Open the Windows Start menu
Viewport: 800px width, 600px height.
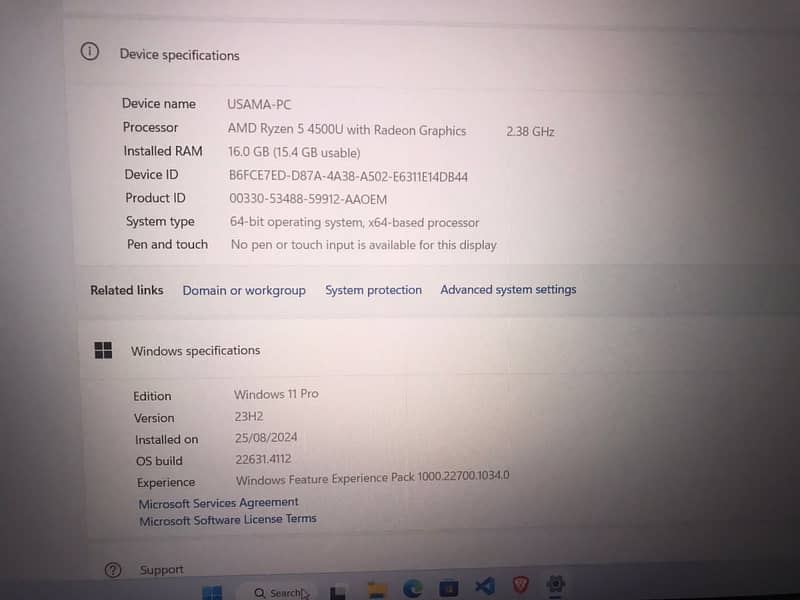tap(212, 593)
